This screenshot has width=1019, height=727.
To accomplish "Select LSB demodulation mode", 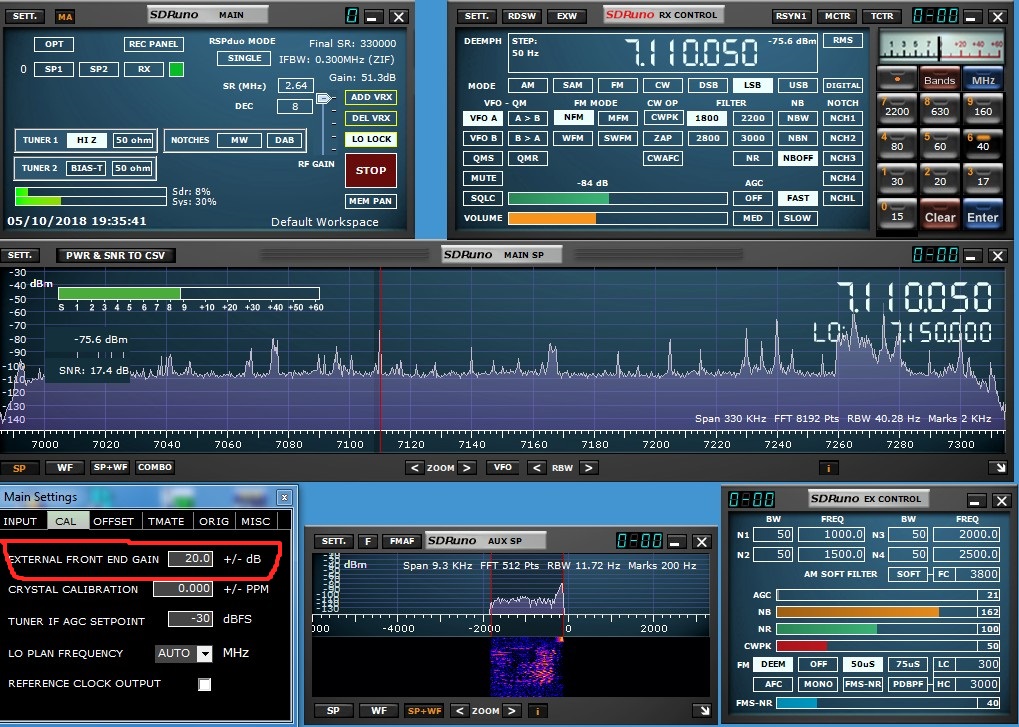I will click(x=753, y=85).
